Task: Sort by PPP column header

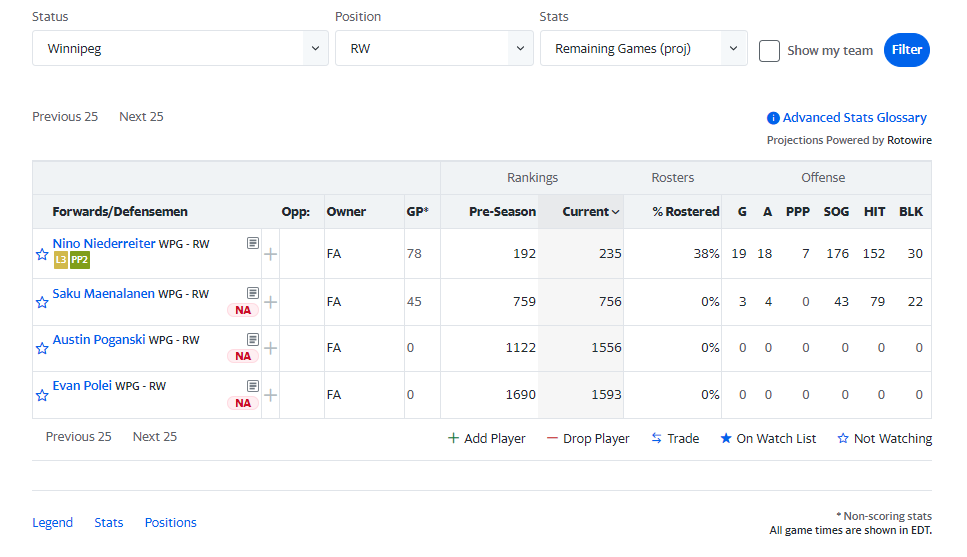Action: pos(797,212)
